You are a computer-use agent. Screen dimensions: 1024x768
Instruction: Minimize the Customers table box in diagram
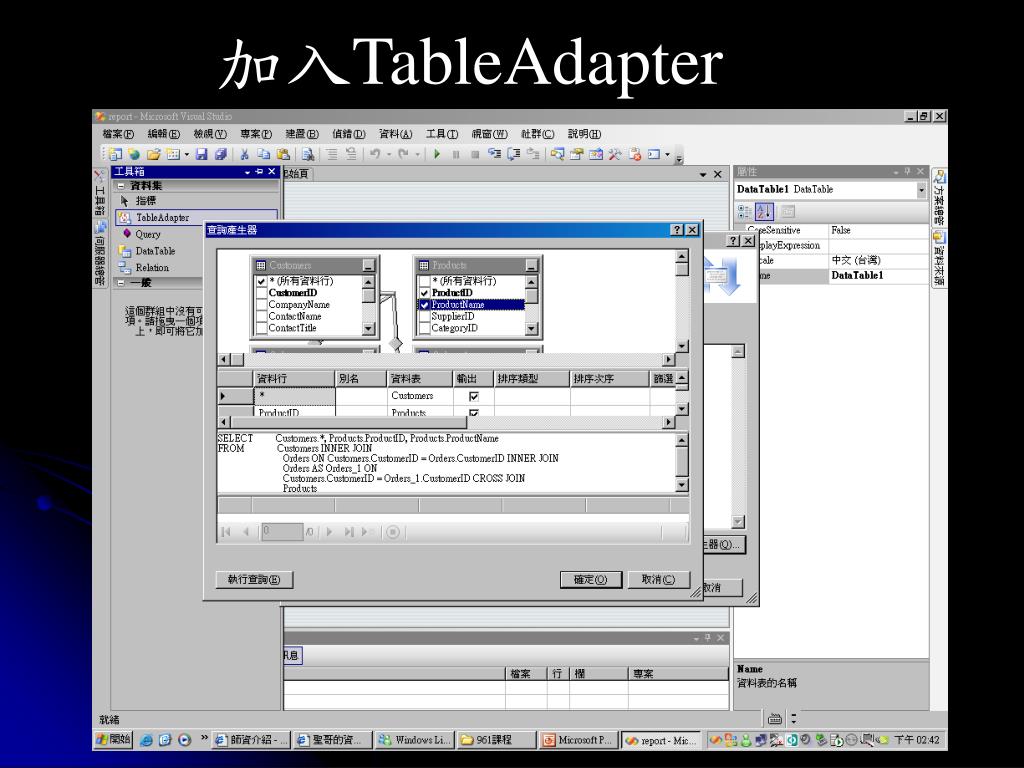point(368,265)
